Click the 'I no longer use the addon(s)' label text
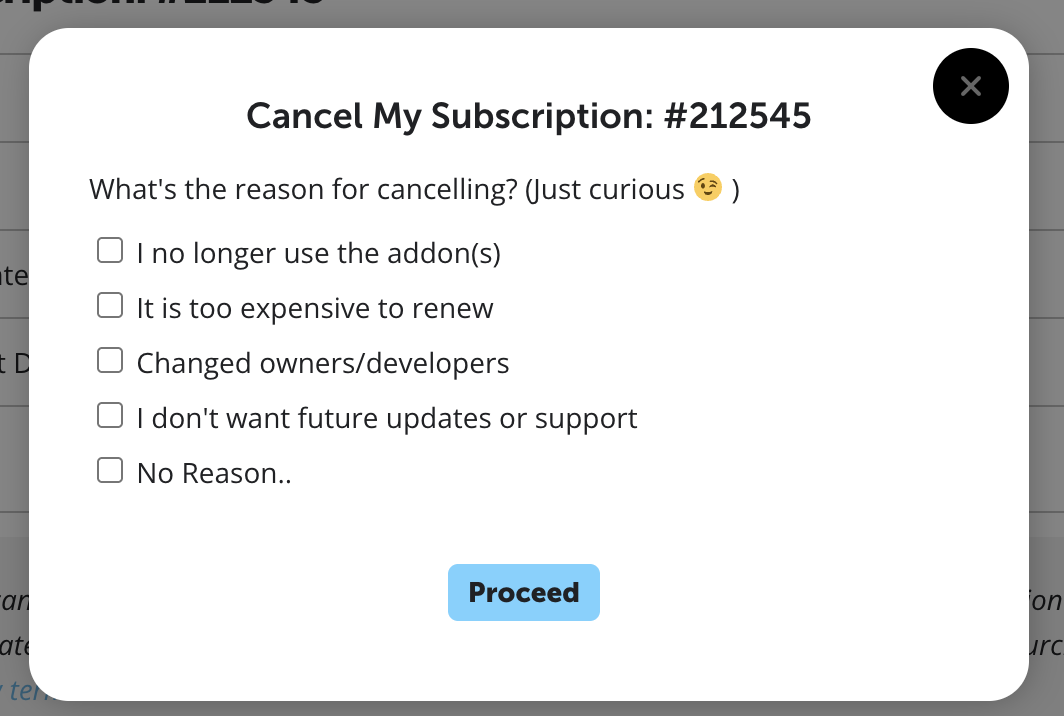 coord(318,254)
